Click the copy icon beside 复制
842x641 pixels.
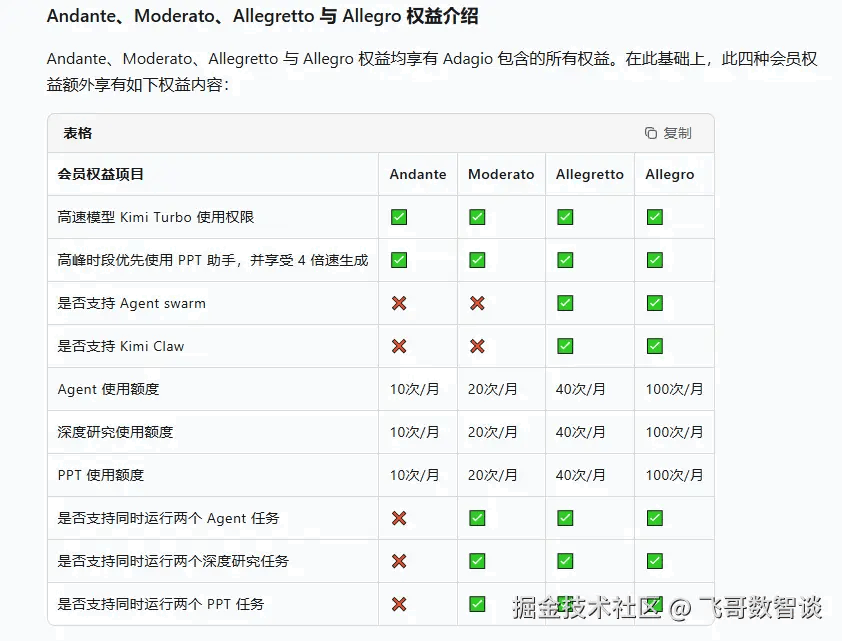tap(651, 133)
